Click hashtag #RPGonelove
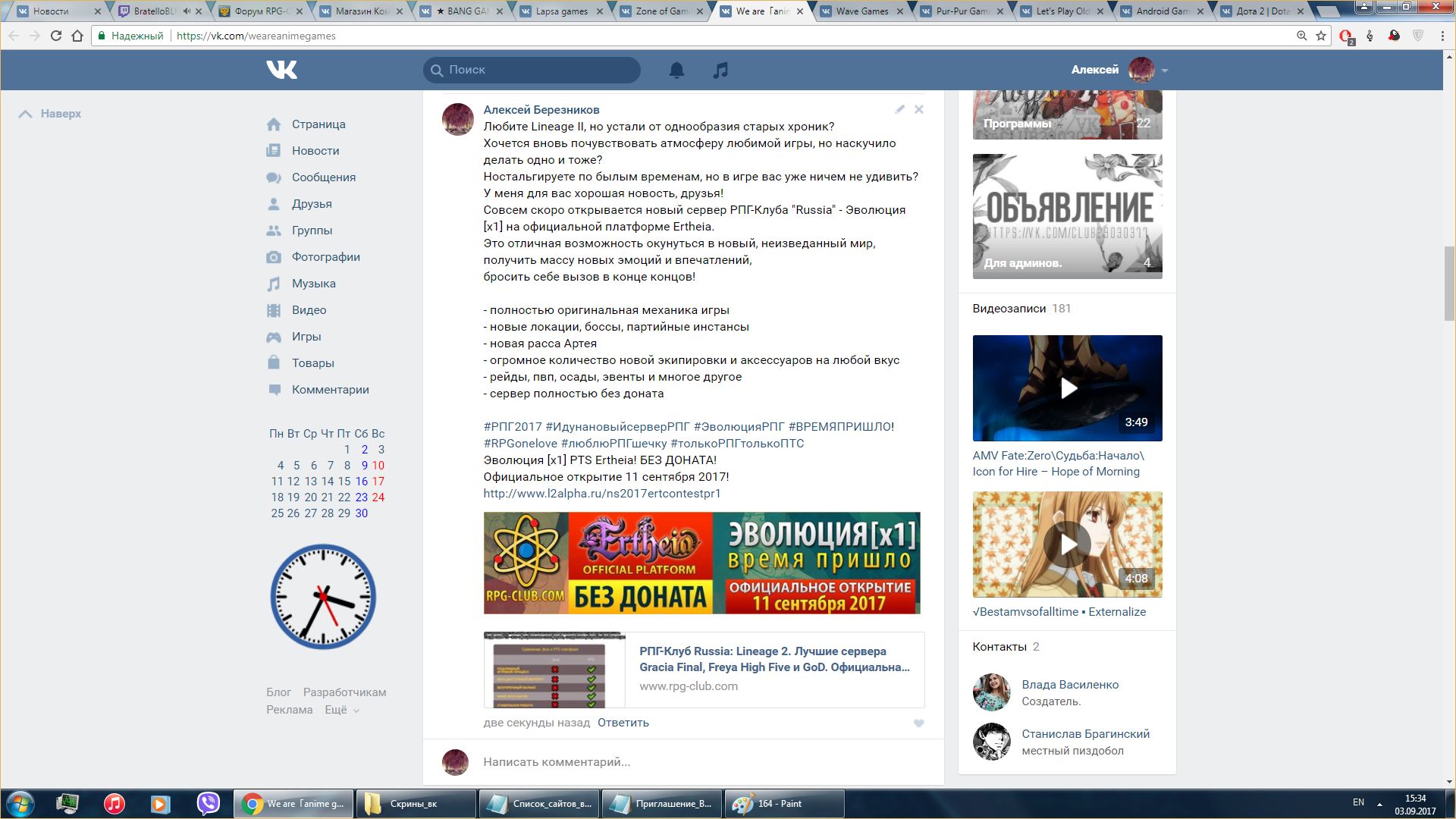The image size is (1456, 819). 520,444
